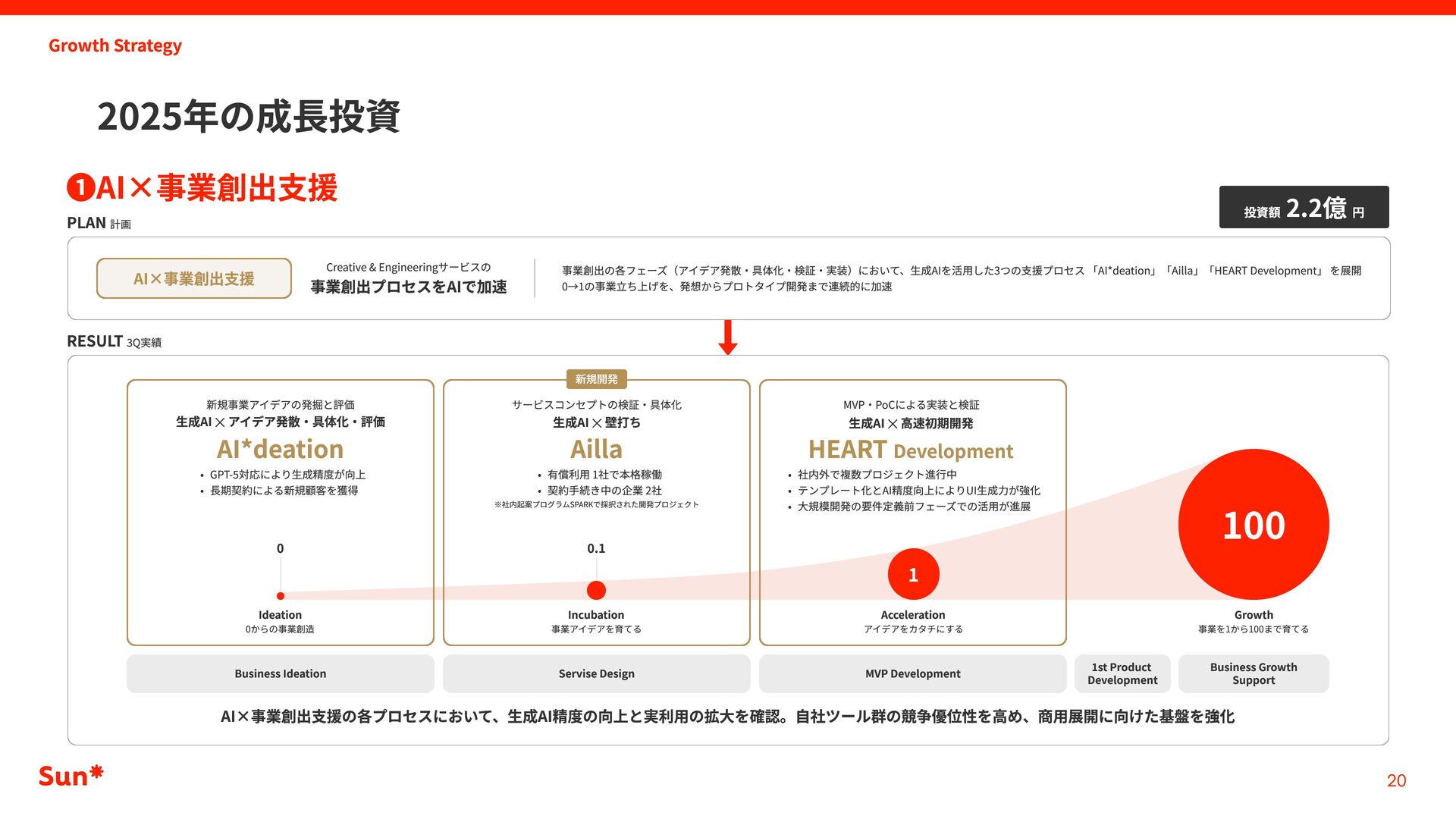Click the Ailla product title

pos(596,449)
